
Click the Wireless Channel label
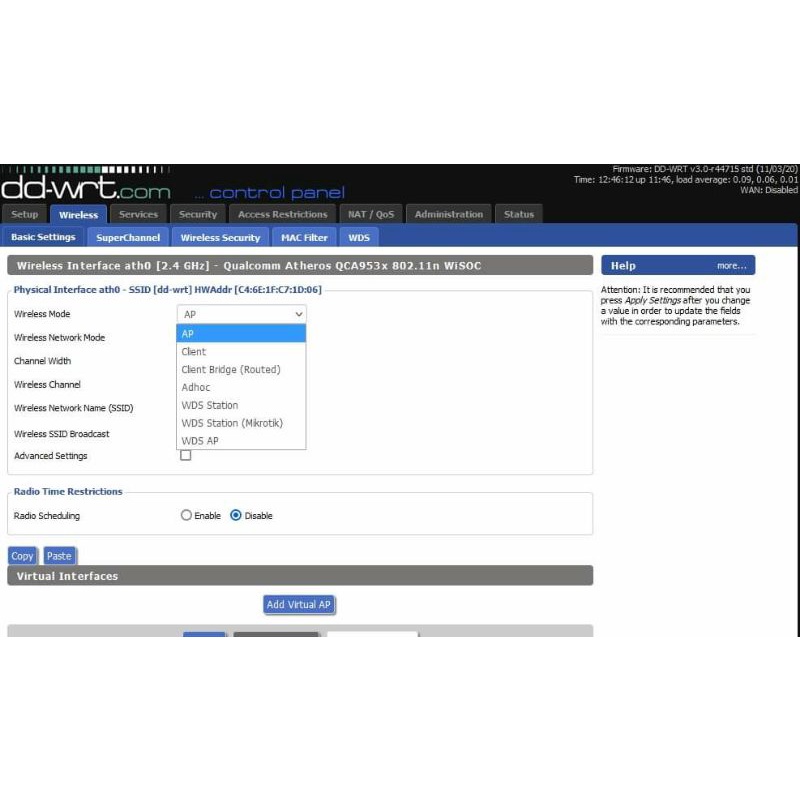pos(47,385)
